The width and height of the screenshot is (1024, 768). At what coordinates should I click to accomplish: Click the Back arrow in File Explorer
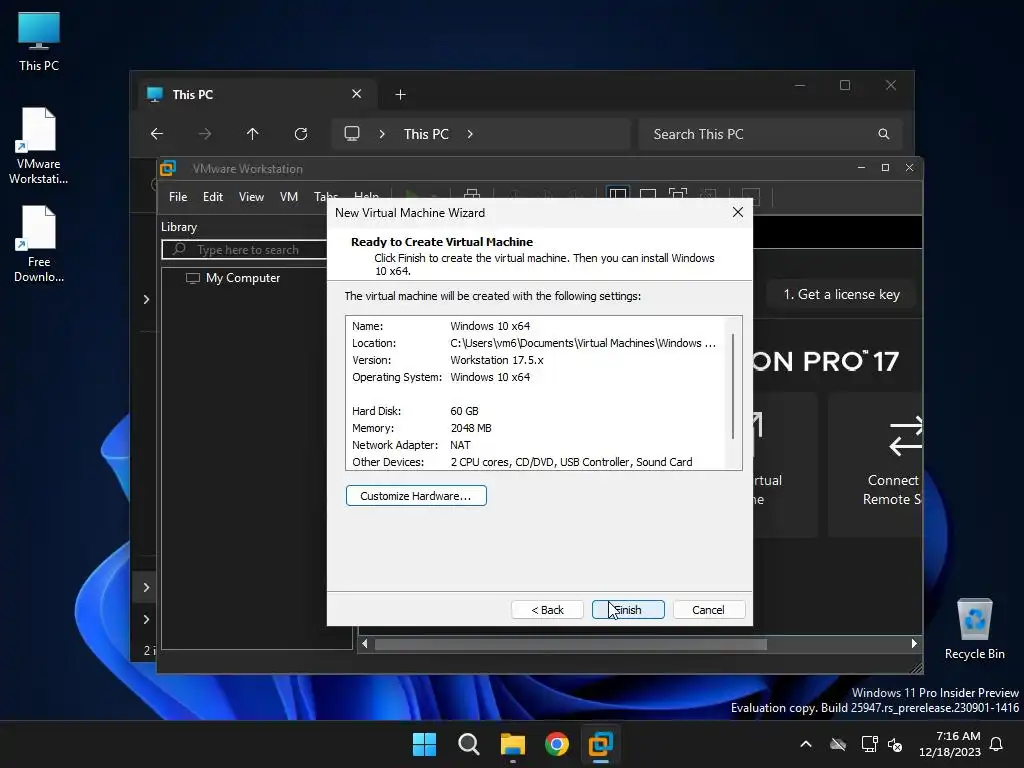tap(157, 134)
